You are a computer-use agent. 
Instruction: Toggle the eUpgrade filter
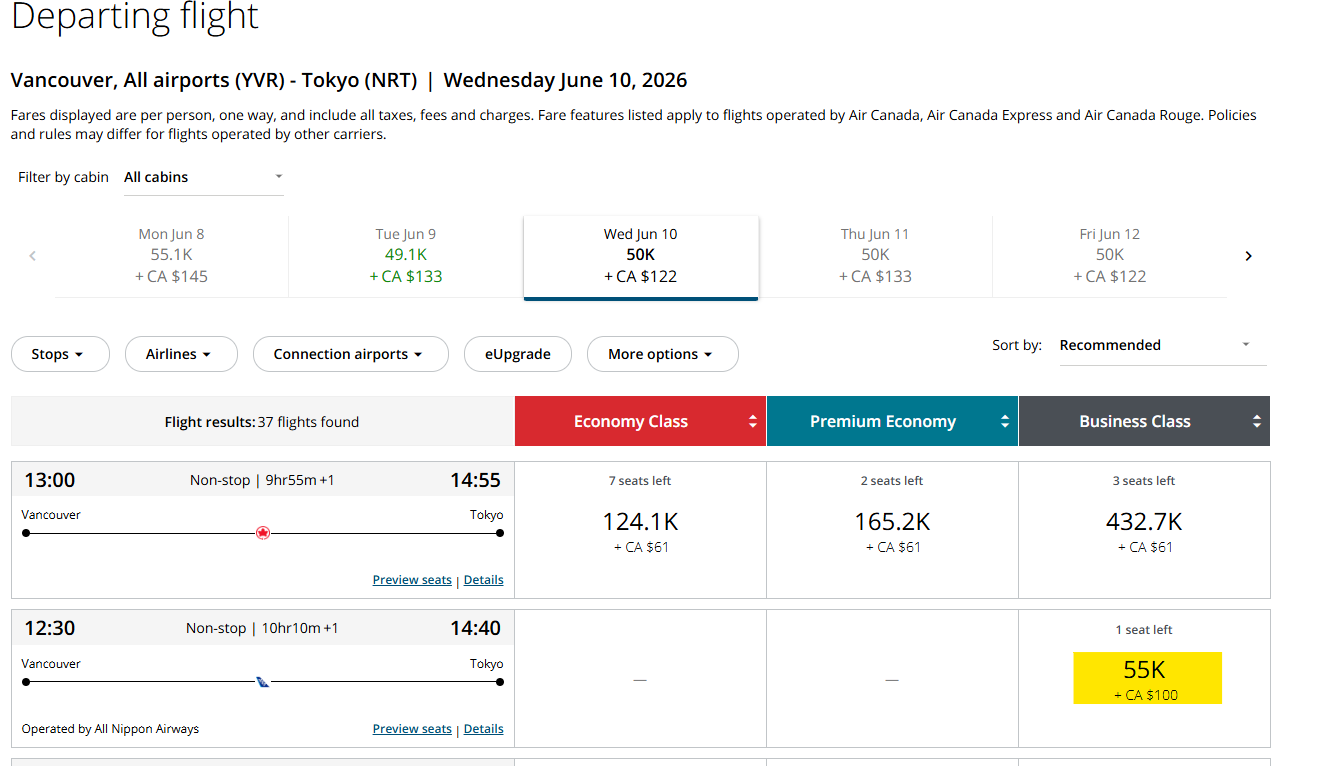pyautogui.click(x=518, y=354)
